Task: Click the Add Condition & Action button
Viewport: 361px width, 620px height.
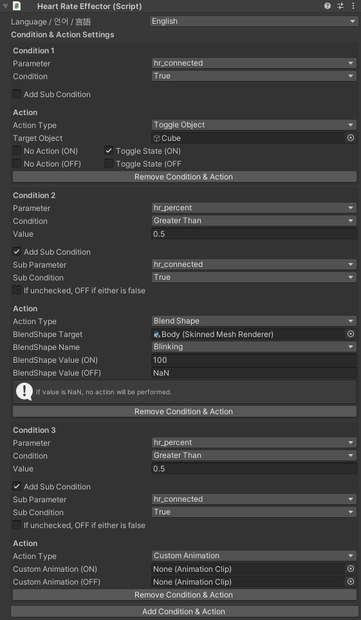Action: coord(184,611)
